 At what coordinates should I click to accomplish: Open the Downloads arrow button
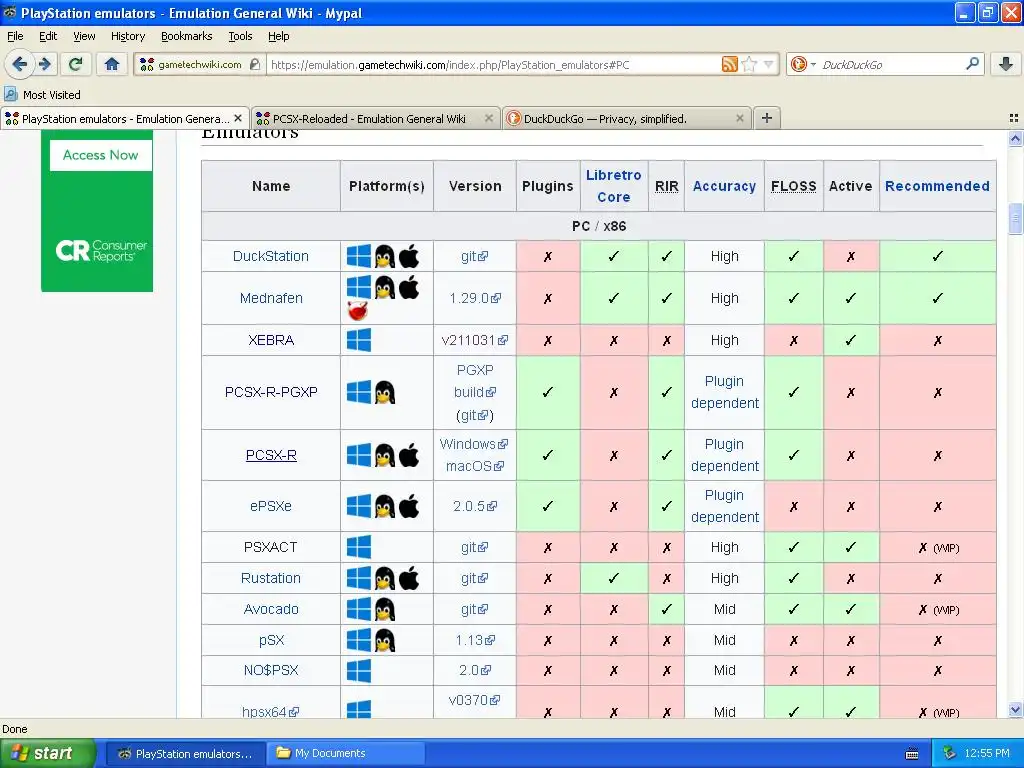[1006, 64]
